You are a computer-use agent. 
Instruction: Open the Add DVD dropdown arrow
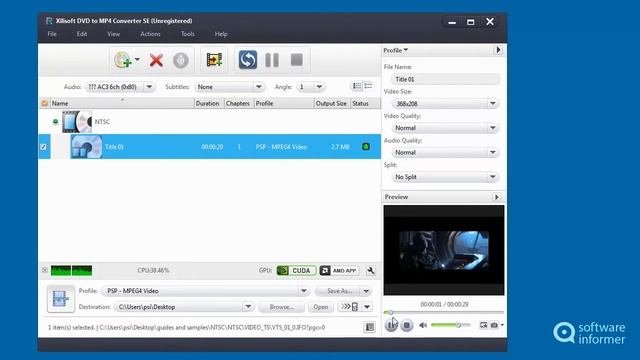(137, 60)
